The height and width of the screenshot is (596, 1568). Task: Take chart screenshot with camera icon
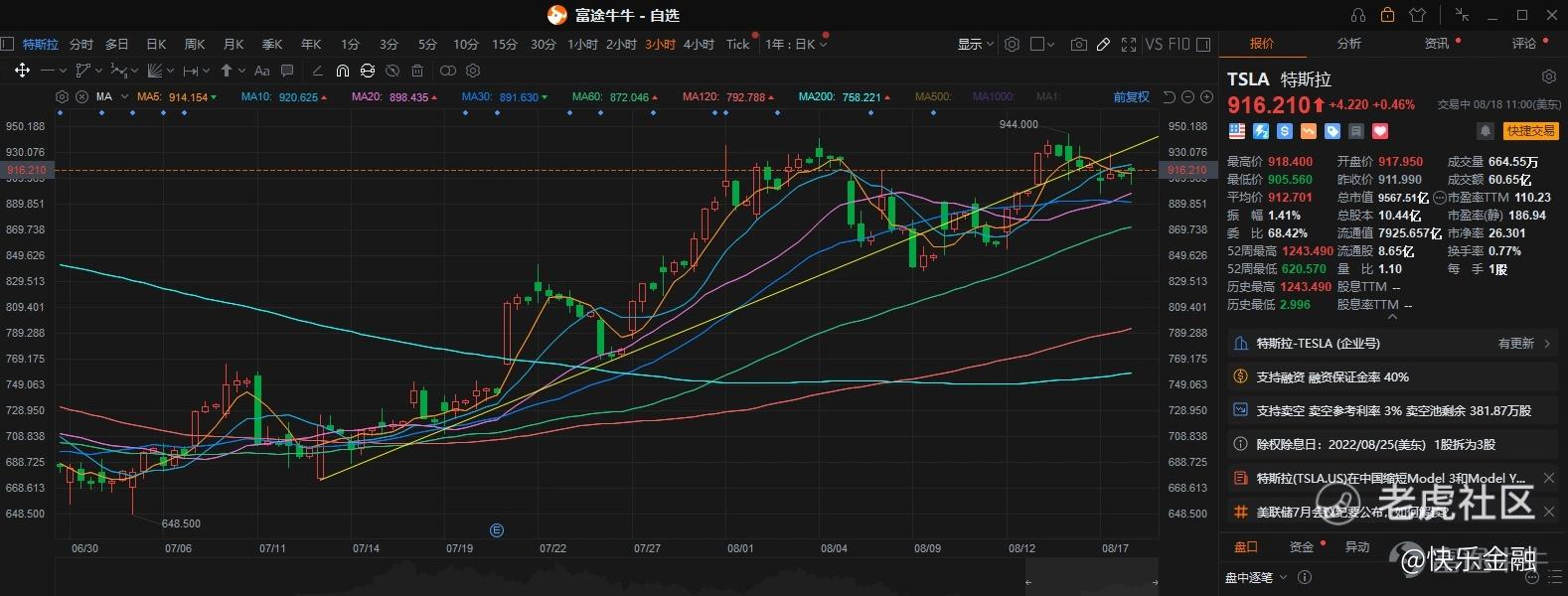(1078, 44)
